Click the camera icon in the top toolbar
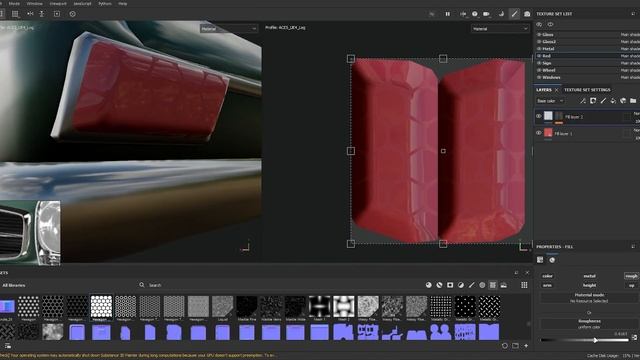Viewport: 640px width, 360px height. click(x=527, y=14)
